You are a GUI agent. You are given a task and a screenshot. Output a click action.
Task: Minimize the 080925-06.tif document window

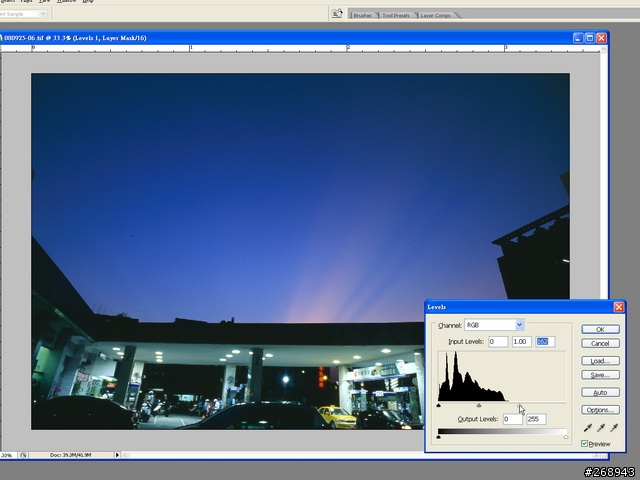[x=578, y=38]
